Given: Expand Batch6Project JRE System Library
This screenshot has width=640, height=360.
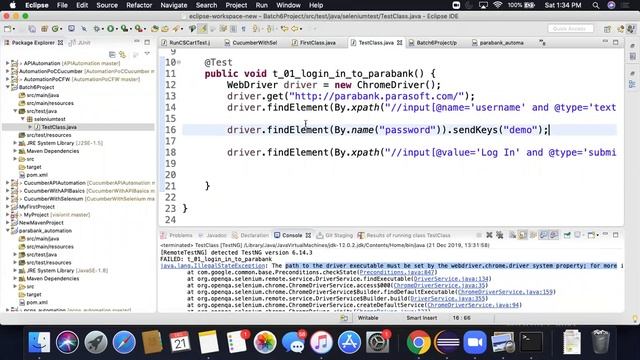Looking at the screenshot, I should [x=16, y=143].
